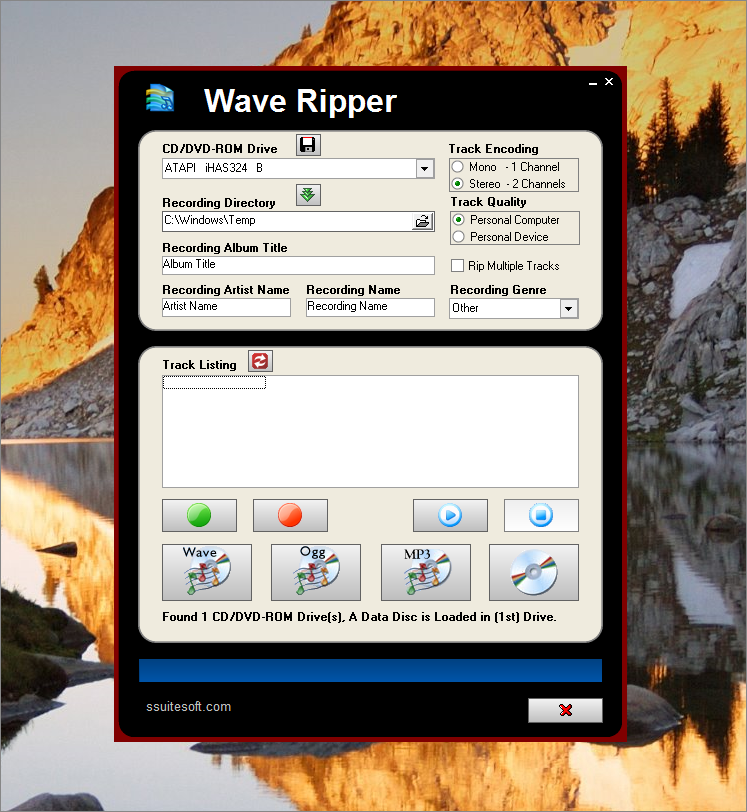Rip track to MP3 format
The height and width of the screenshot is (812, 747).
click(425, 572)
